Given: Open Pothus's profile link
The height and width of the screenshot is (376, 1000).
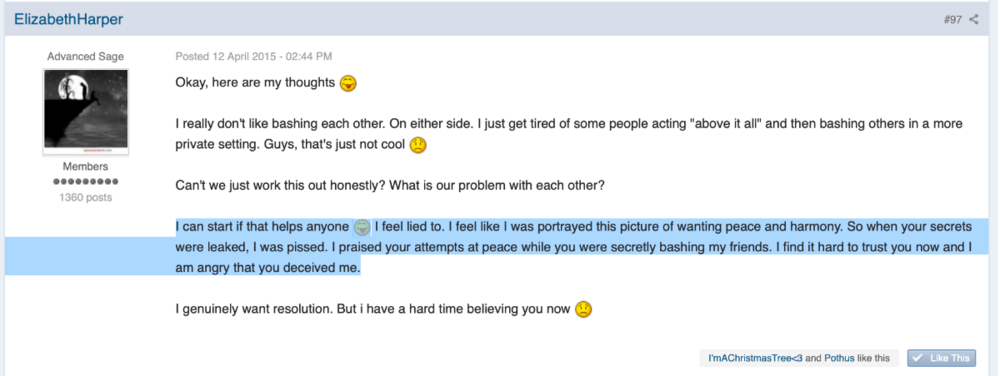Looking at the screenshot, I should [839, 358].
